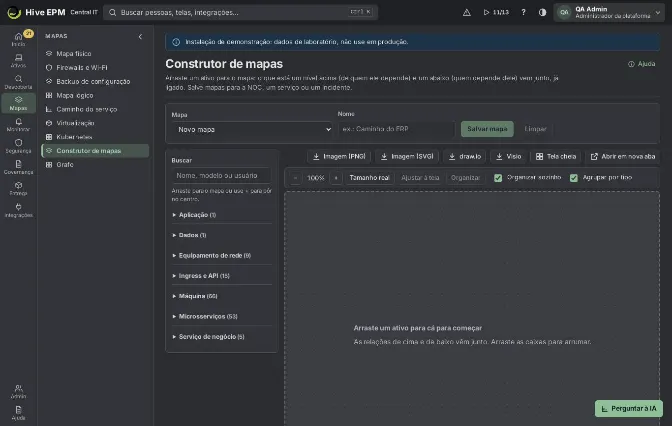Open the Descoberta section in sidebar
Image resolution: width=672 pixels, height=426 pixels.
[x=18, y=82]
